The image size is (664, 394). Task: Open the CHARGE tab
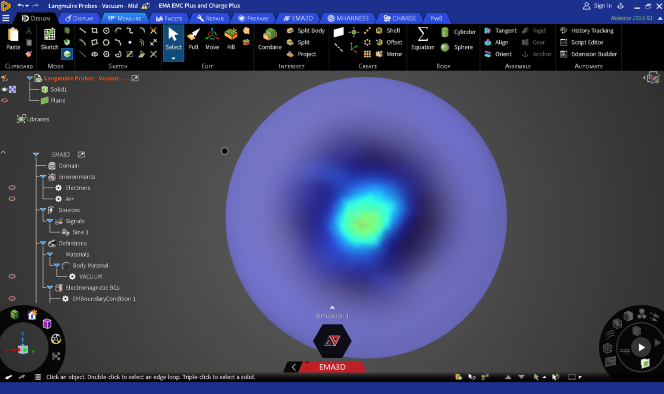400,18
